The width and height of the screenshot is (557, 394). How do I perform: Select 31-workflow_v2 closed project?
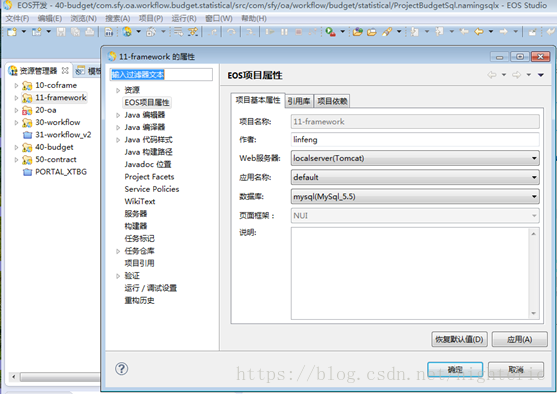[x=63, y=135]
